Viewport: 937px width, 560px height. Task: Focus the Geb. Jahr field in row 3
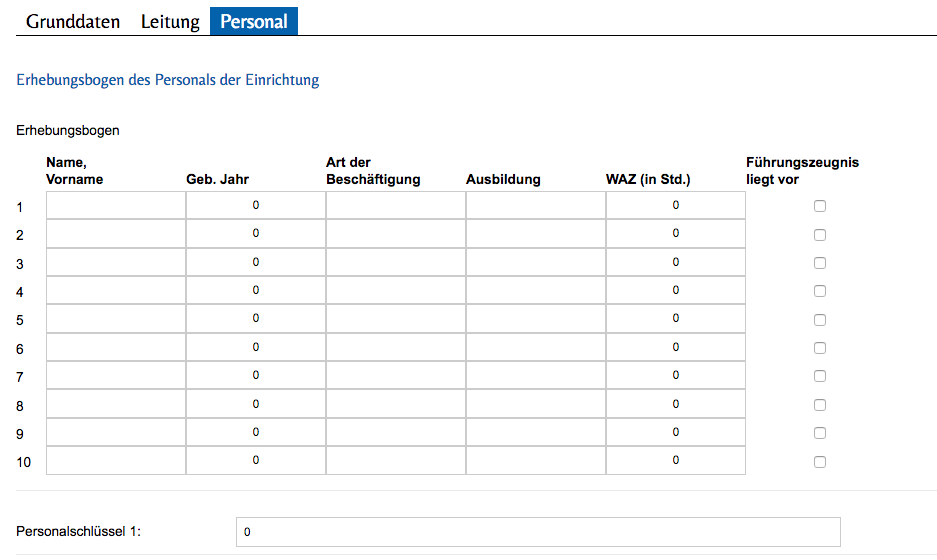pos(256,262)
